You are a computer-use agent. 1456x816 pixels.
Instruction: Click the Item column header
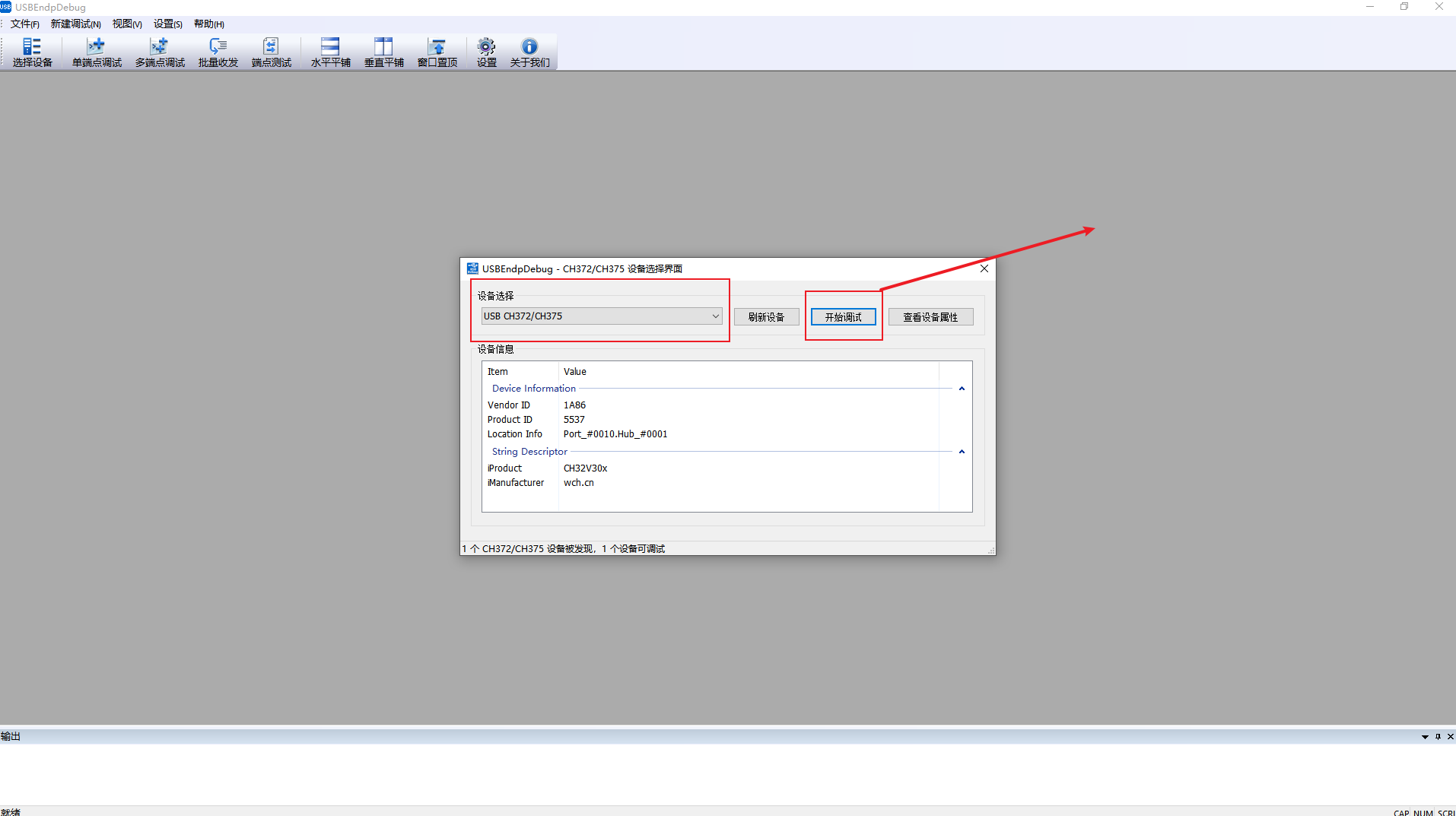coord(520,372)
